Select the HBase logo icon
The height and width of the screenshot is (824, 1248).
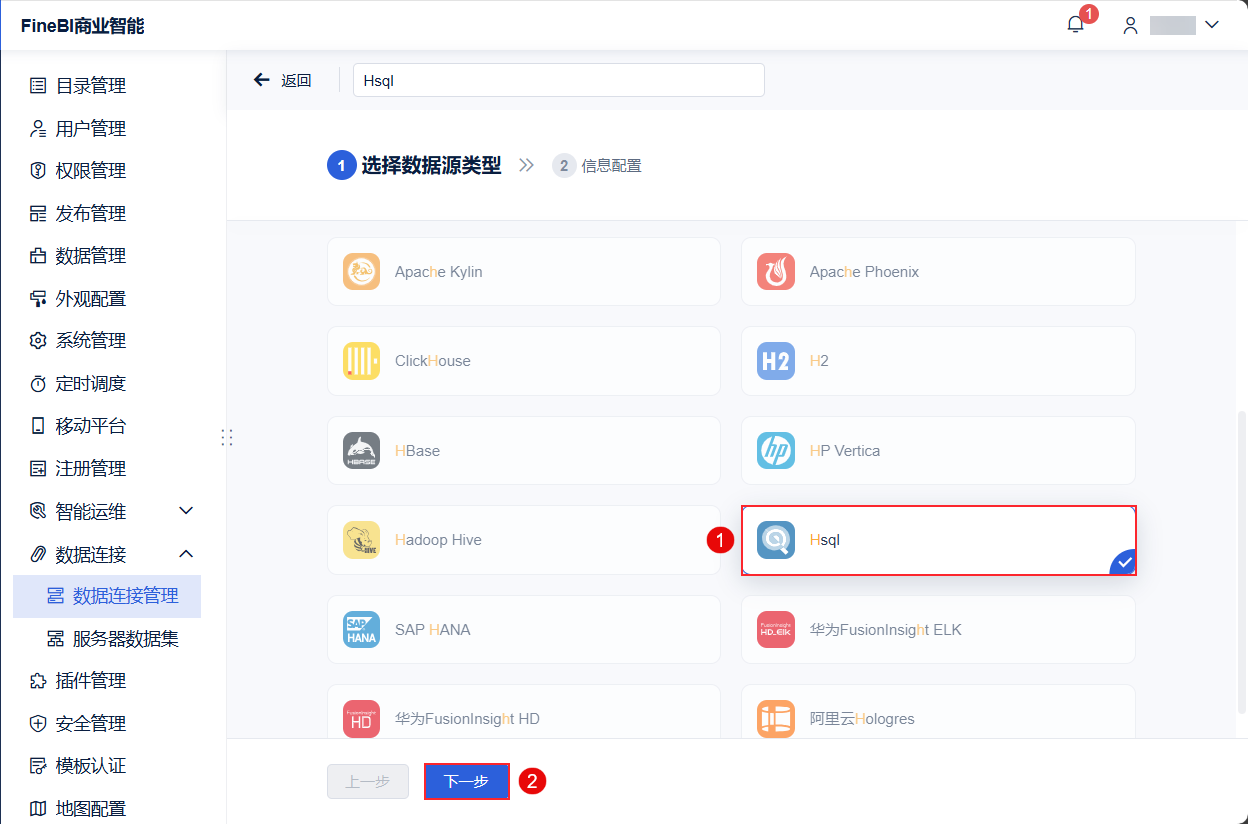pos(361,451)
